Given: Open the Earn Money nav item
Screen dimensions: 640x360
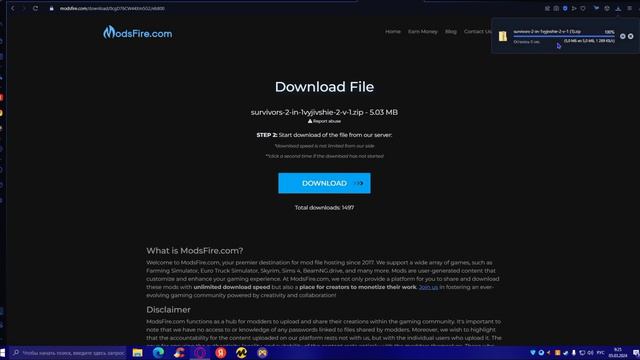Looking at the screenshot, I should coord(422,31).
